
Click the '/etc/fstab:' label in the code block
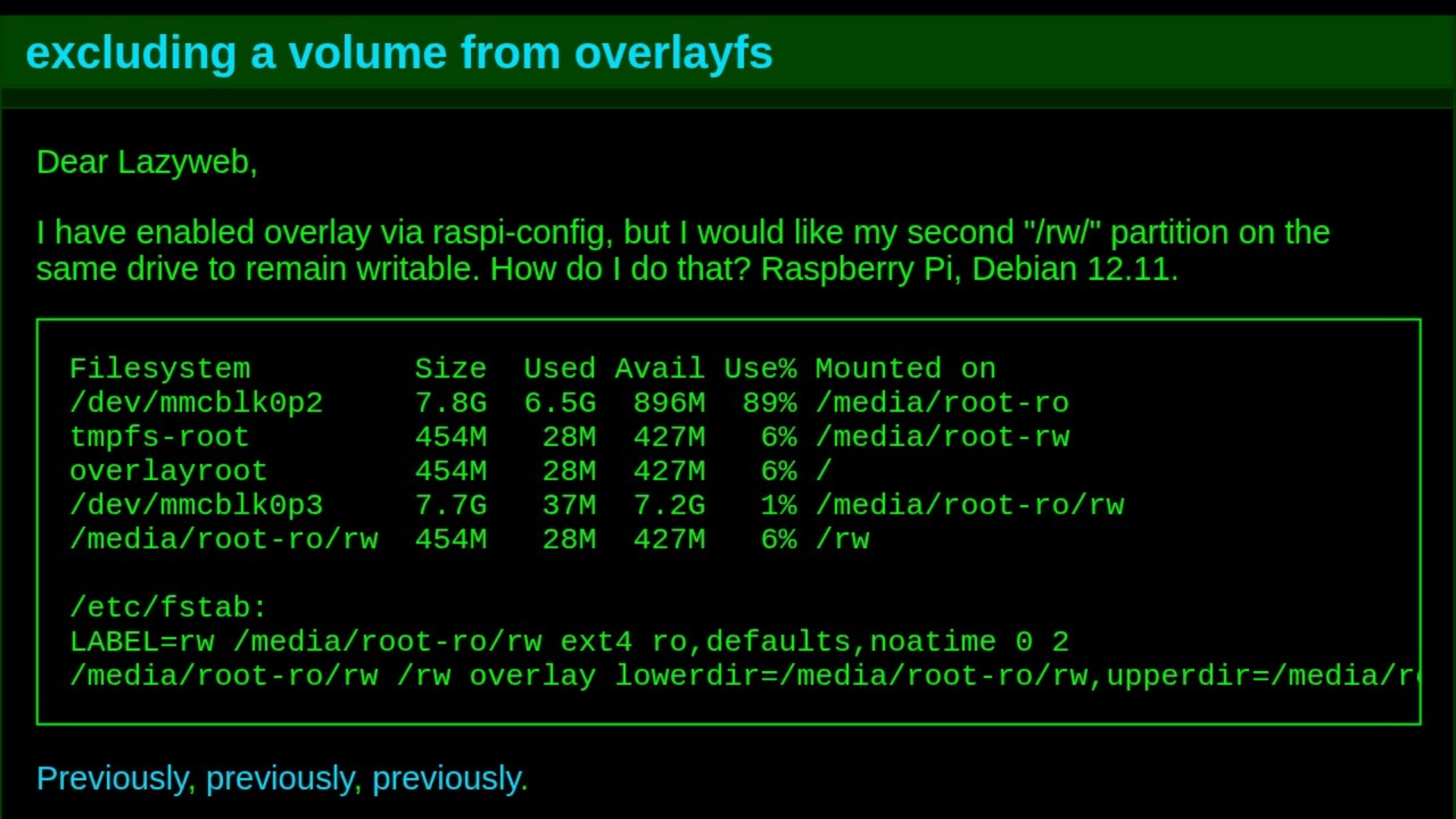[168, 607]
